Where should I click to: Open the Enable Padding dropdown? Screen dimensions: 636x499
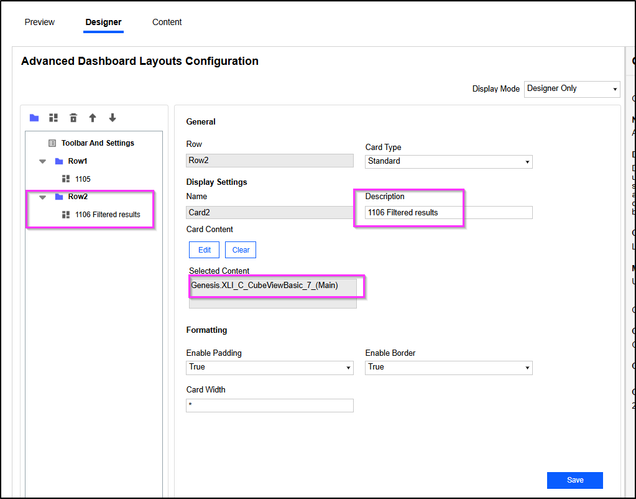pos(269,368)
